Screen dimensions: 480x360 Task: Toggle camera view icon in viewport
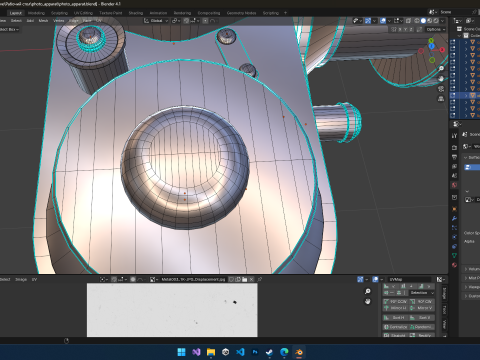pyautogui.click(x=441, y=89)
